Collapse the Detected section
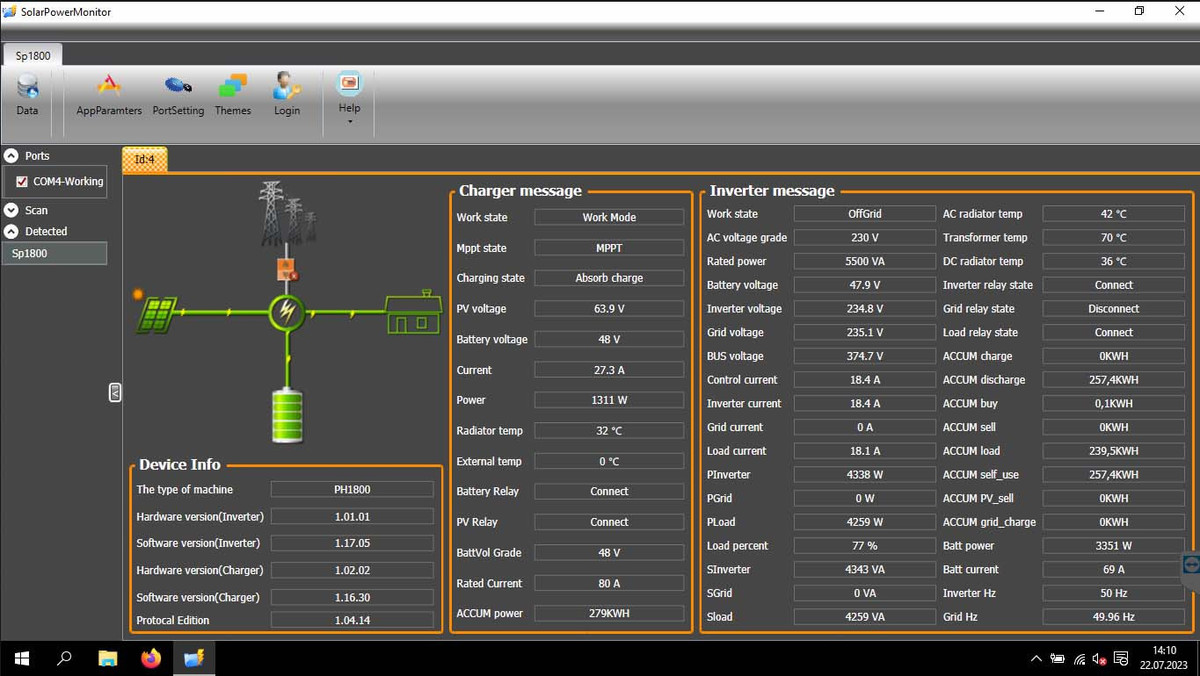Image resolution: width=1200 pixels, height=676 pixels. tap(12, 231)
